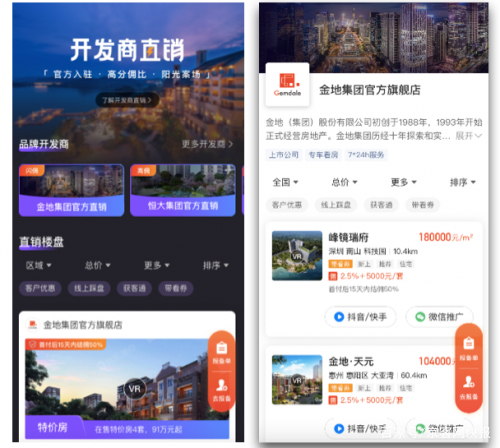Open the VR badge on 特价房 image

point(135,389)
